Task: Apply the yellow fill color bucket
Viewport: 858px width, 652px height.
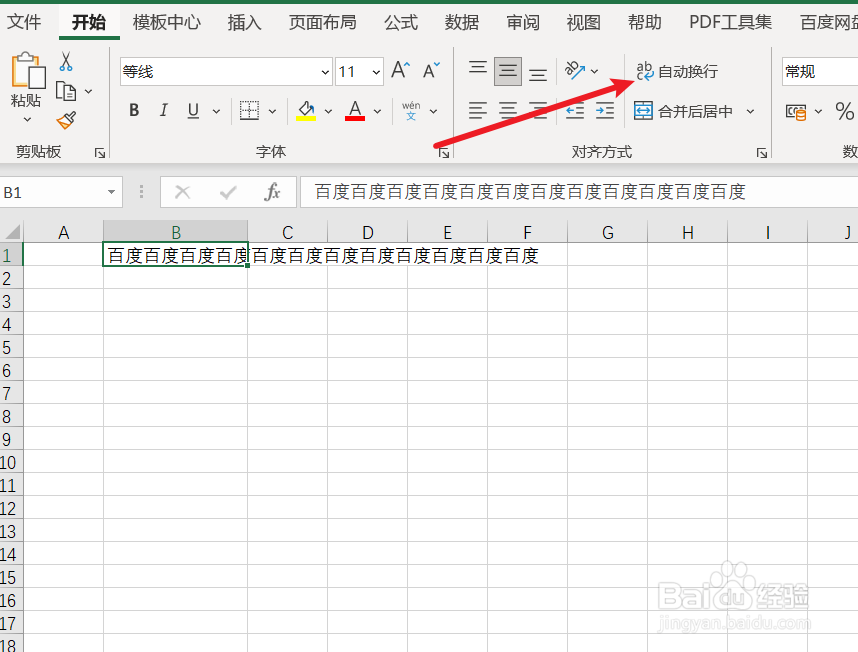Action: click(306, 111)
